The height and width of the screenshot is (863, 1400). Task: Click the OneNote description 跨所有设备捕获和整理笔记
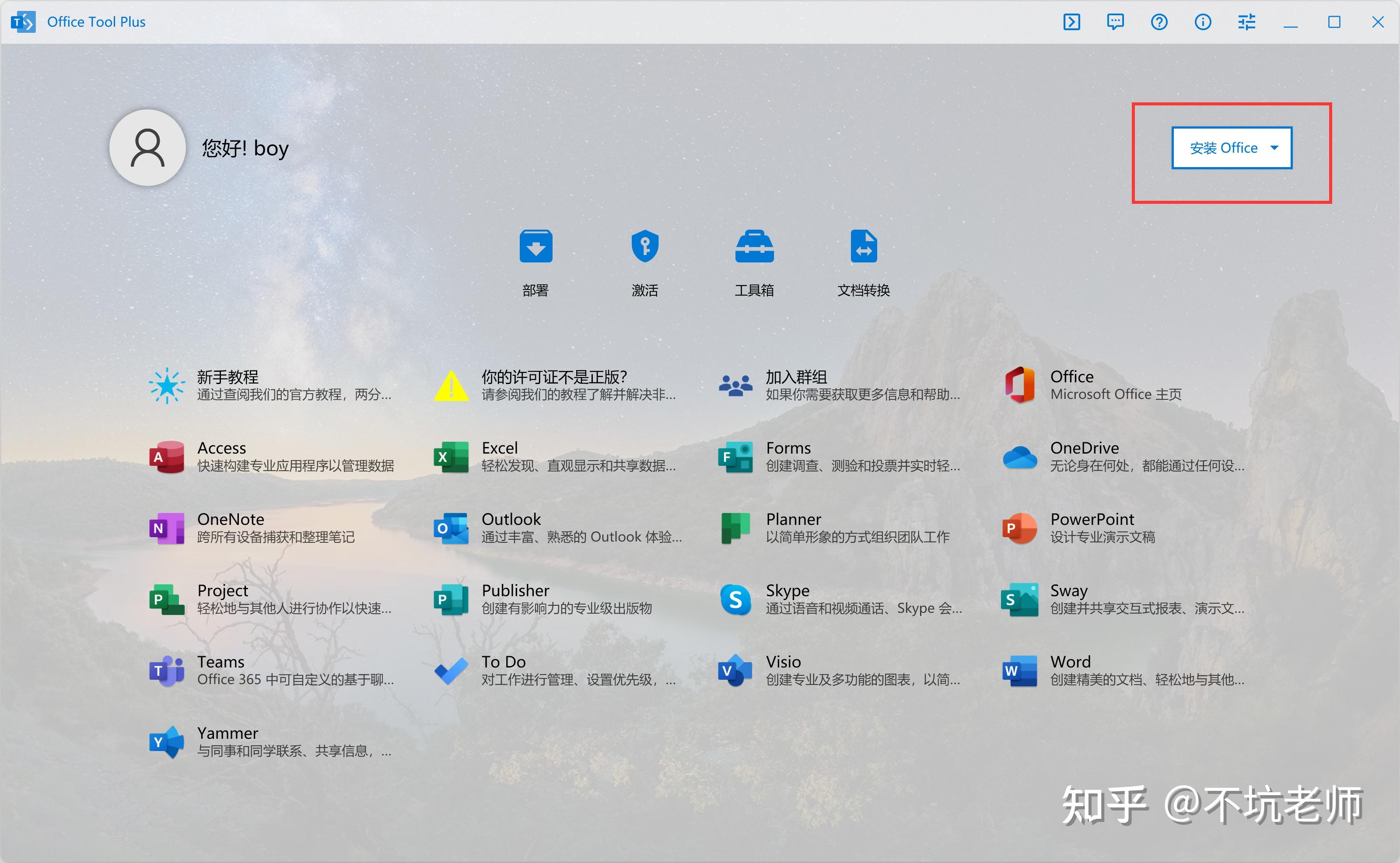click(x=276, y=537)
